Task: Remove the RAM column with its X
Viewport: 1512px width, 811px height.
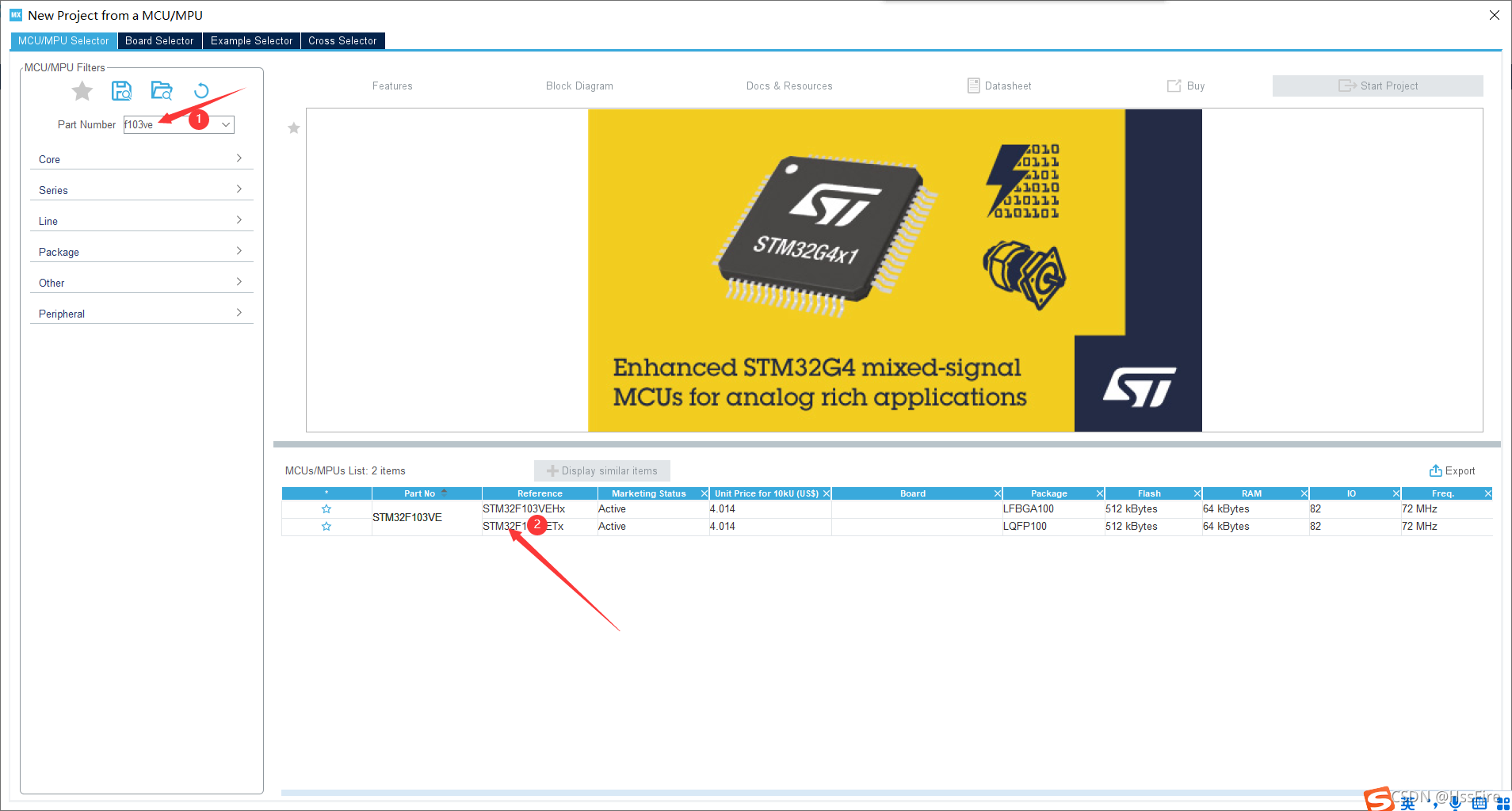Action: tap(1304, 493)
